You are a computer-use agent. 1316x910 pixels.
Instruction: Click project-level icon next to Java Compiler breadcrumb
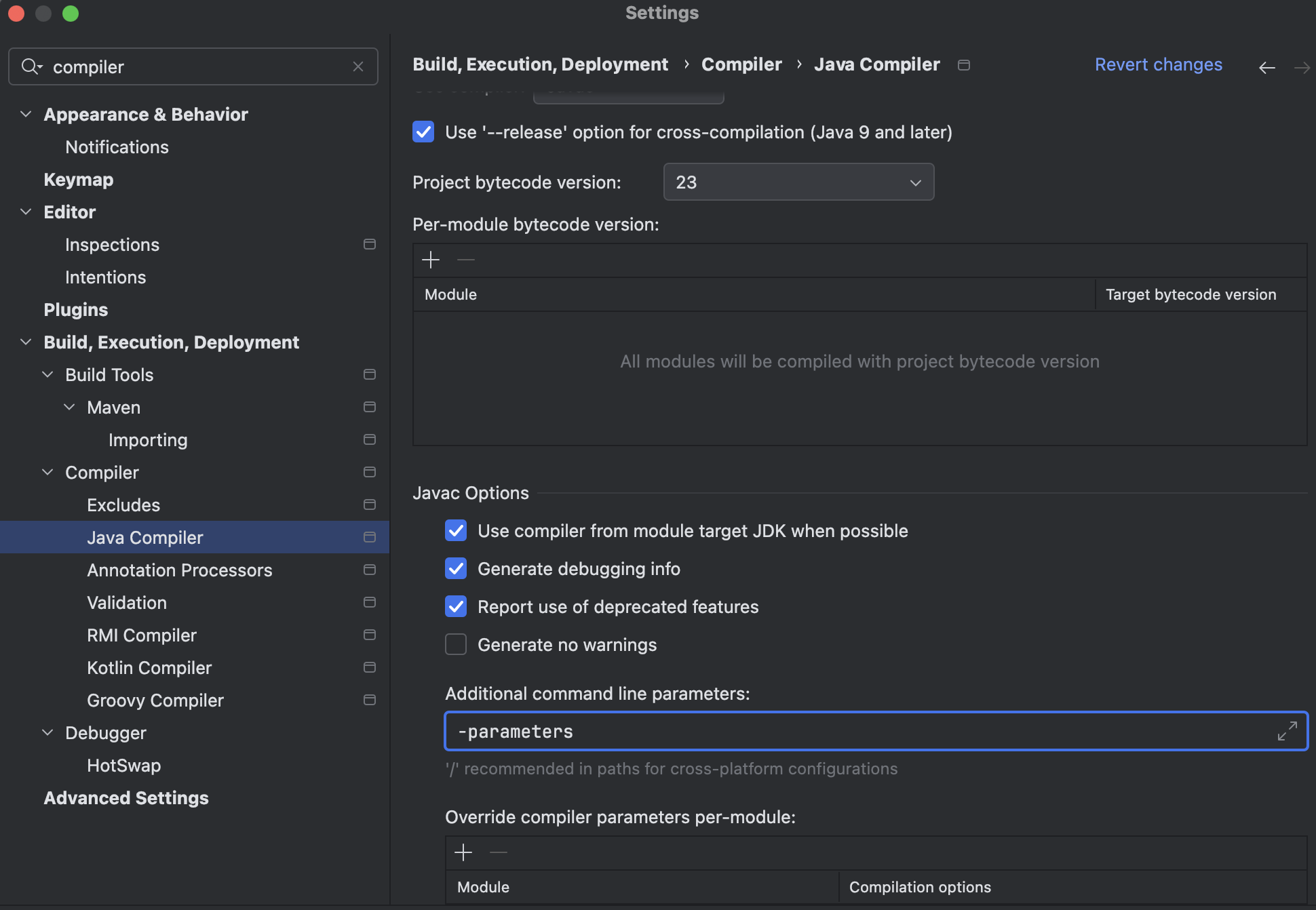click(x=963, y=65)
